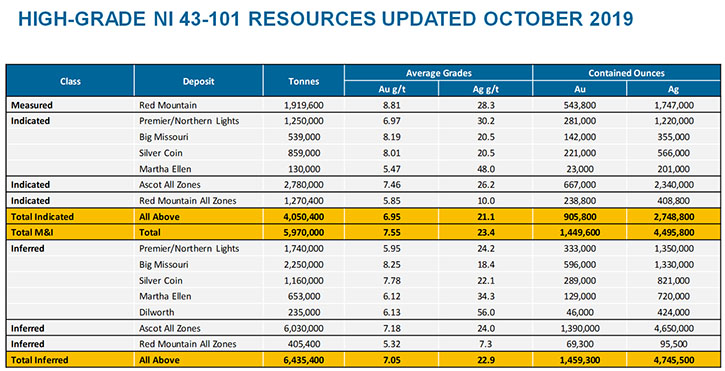
Task: Select the Deposit column header
Action: (x=198, y=81)
